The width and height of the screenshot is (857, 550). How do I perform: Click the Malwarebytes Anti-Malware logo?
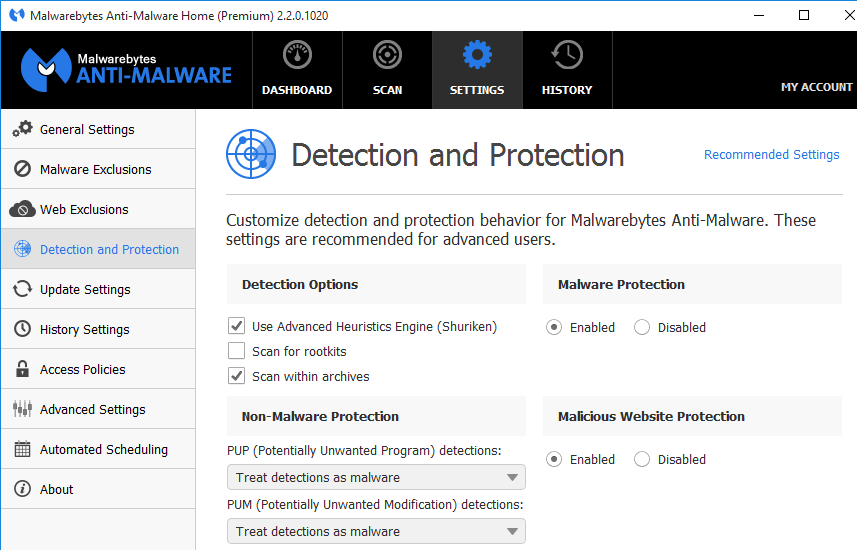tap(126, 69)
